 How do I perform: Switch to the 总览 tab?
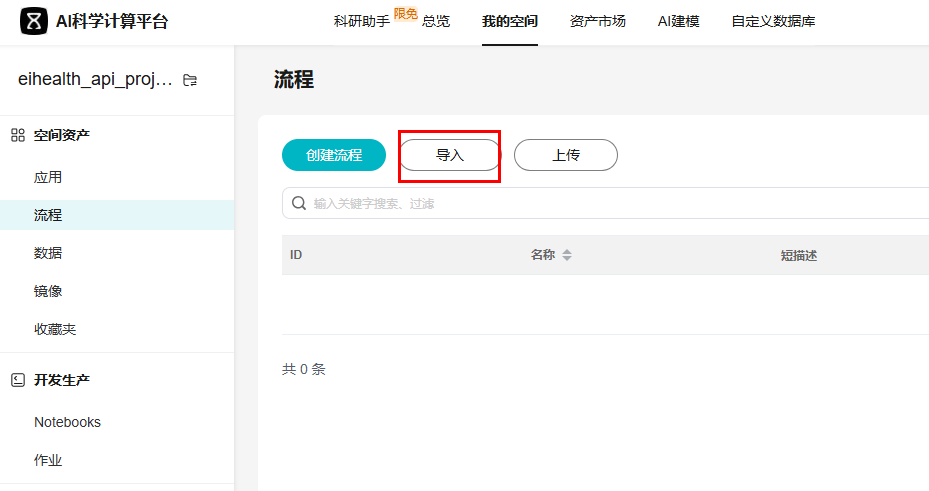[x=435, y=21]
